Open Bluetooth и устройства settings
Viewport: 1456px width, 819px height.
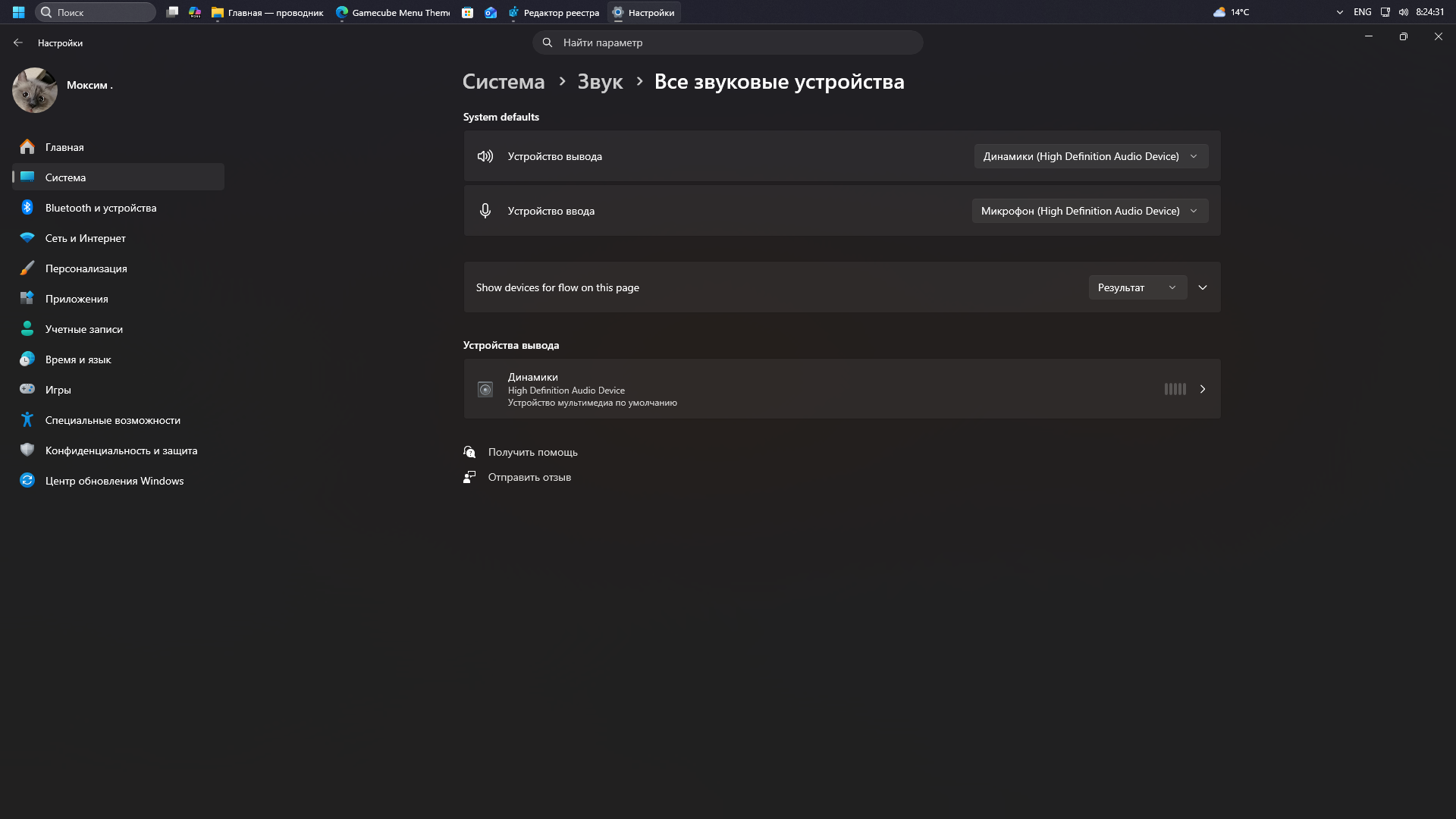click(x=118, y=208)
